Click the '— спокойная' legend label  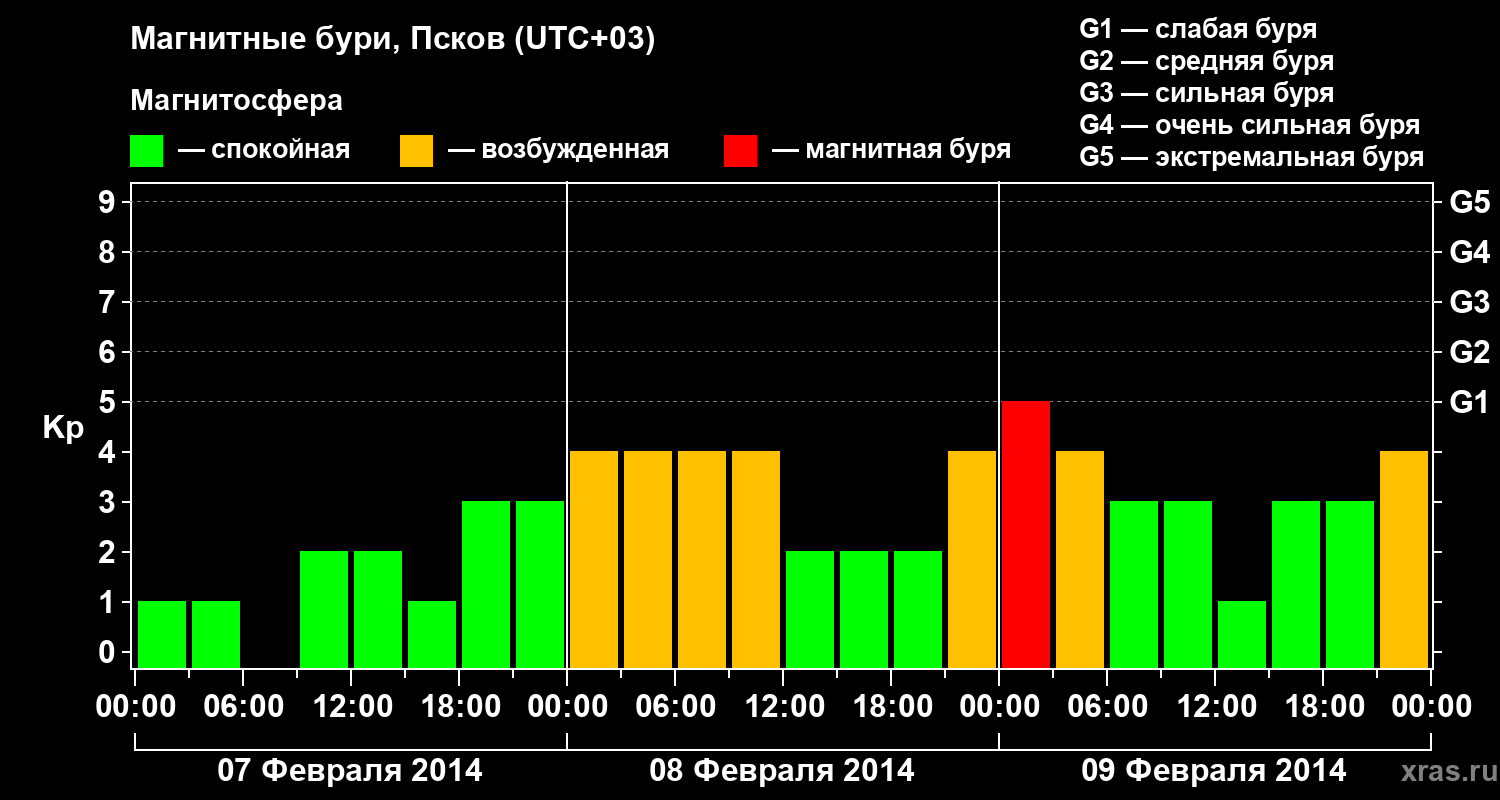[264, 151]
